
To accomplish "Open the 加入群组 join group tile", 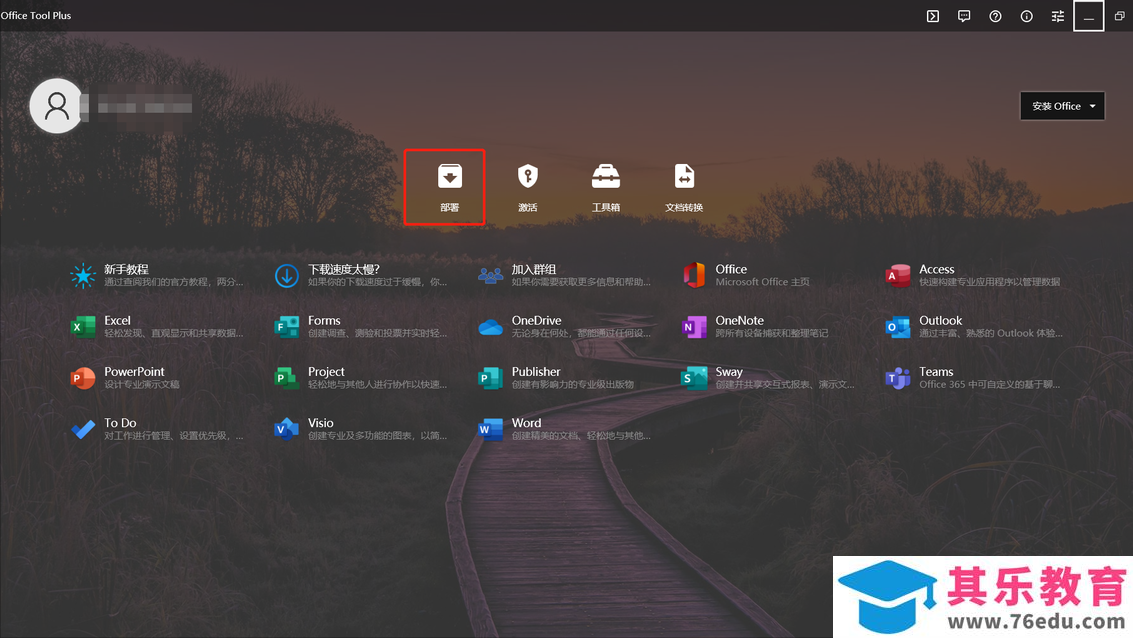I will click(x=564, y=275).
